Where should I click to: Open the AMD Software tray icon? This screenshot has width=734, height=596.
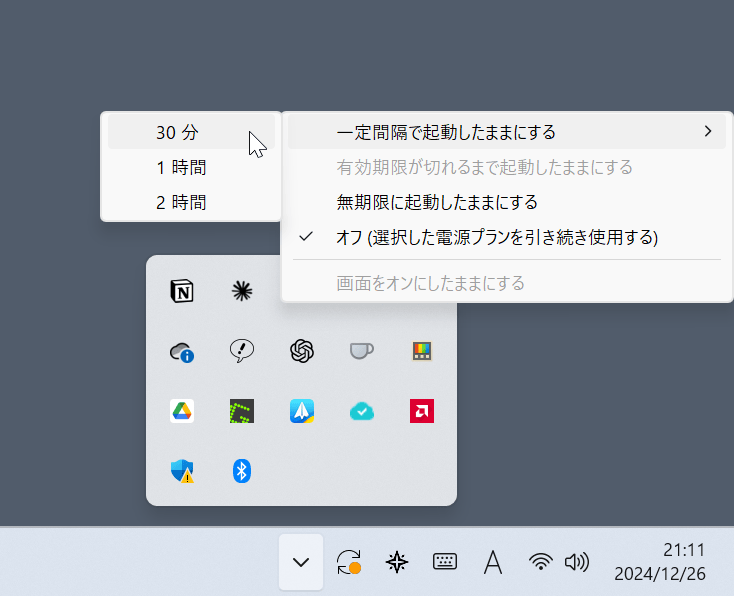click(x=421, y=411)
